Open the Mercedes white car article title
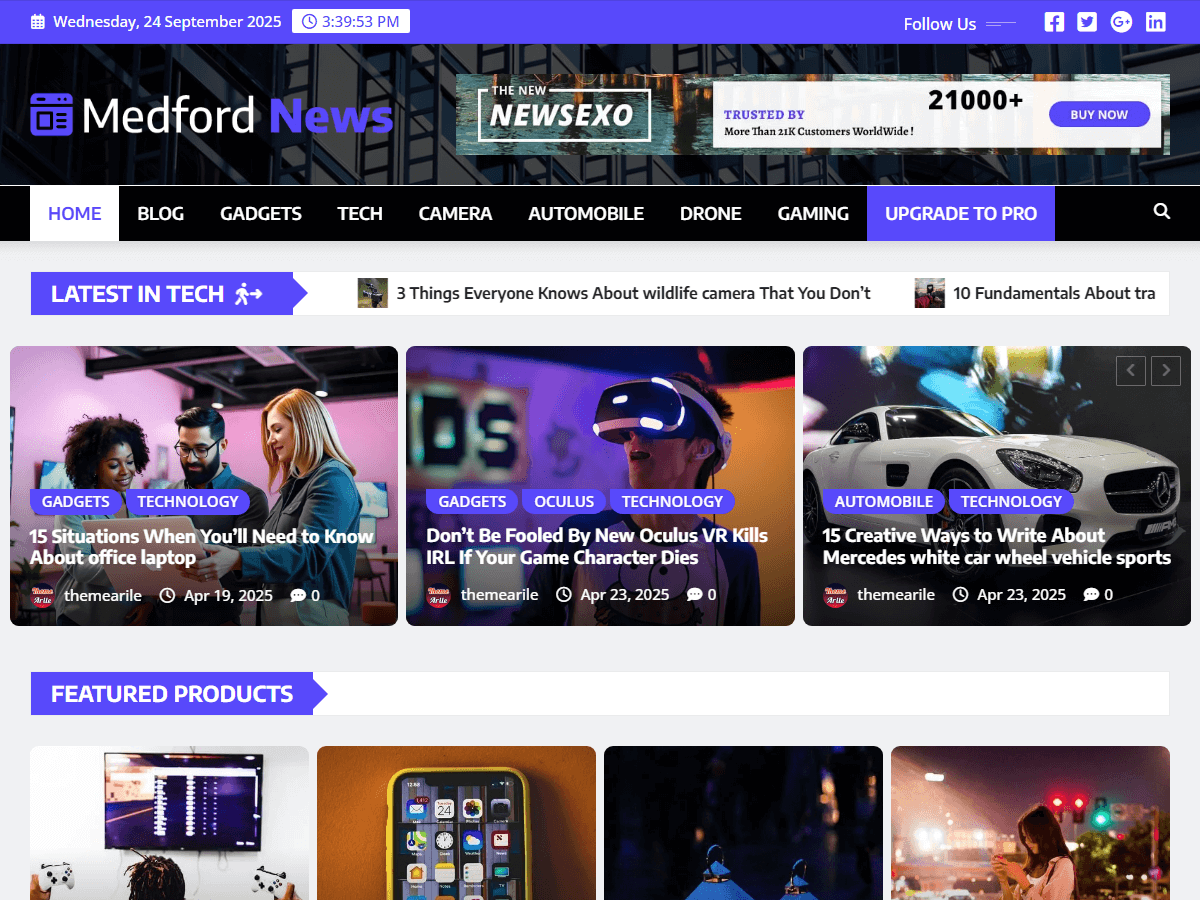 [x=996, y=546]
